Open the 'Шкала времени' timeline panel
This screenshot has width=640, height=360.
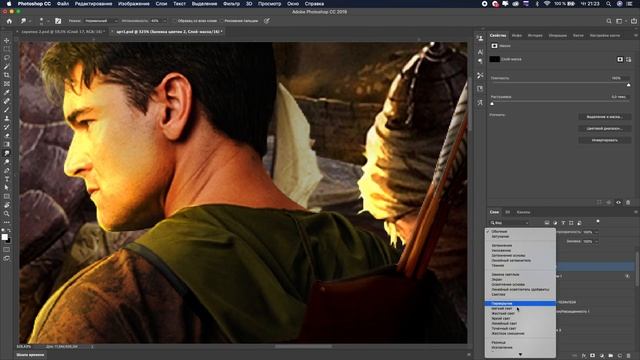click(30, 355)
